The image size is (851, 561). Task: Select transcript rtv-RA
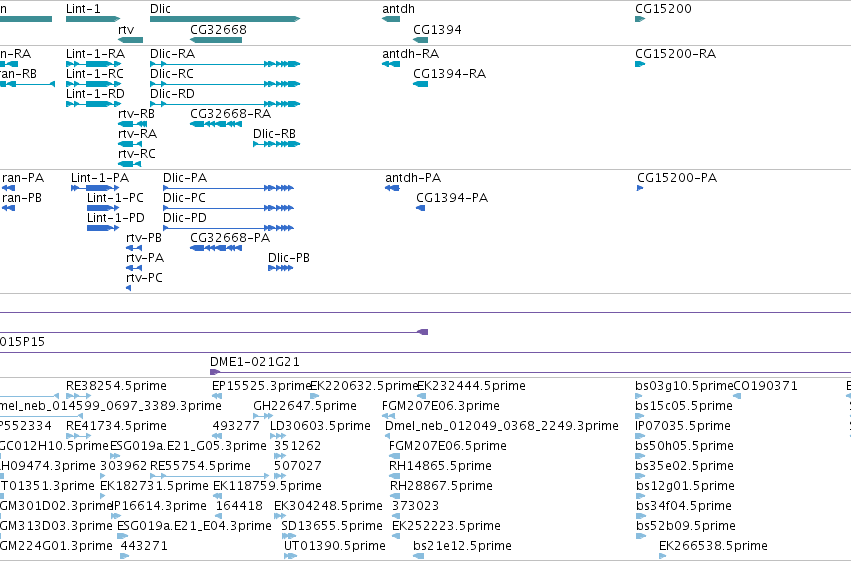tap(130, 144)
